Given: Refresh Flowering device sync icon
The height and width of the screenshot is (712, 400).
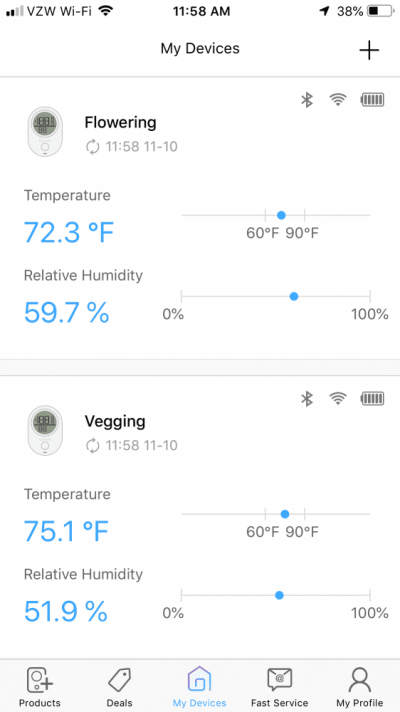Looking at the screenshot, I should click(x=93, y=147).
